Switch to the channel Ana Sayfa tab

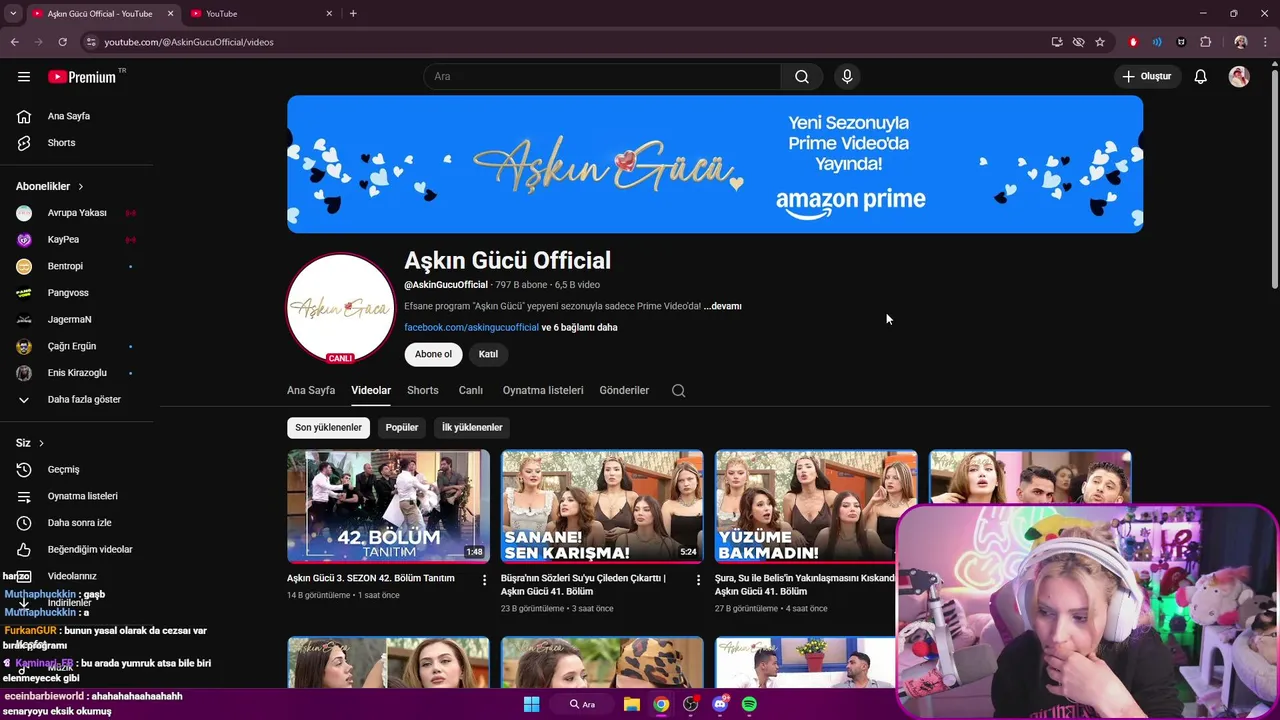[x=311, y=391]
